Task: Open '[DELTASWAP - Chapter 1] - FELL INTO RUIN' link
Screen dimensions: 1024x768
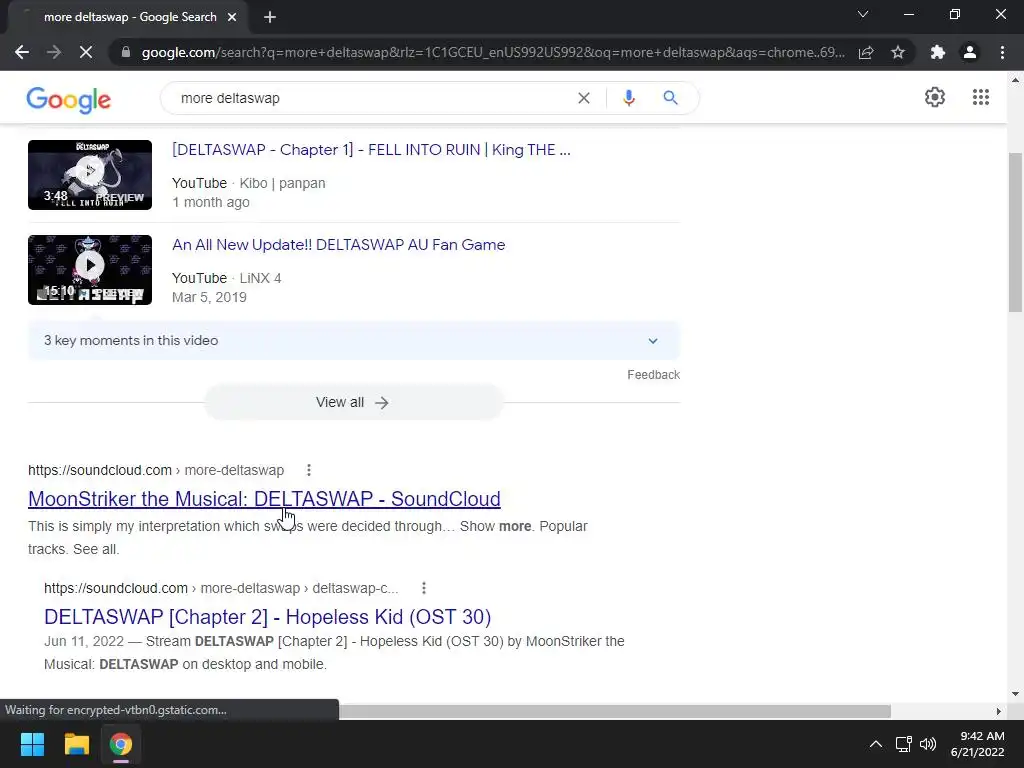Action: tap(371, 150)
